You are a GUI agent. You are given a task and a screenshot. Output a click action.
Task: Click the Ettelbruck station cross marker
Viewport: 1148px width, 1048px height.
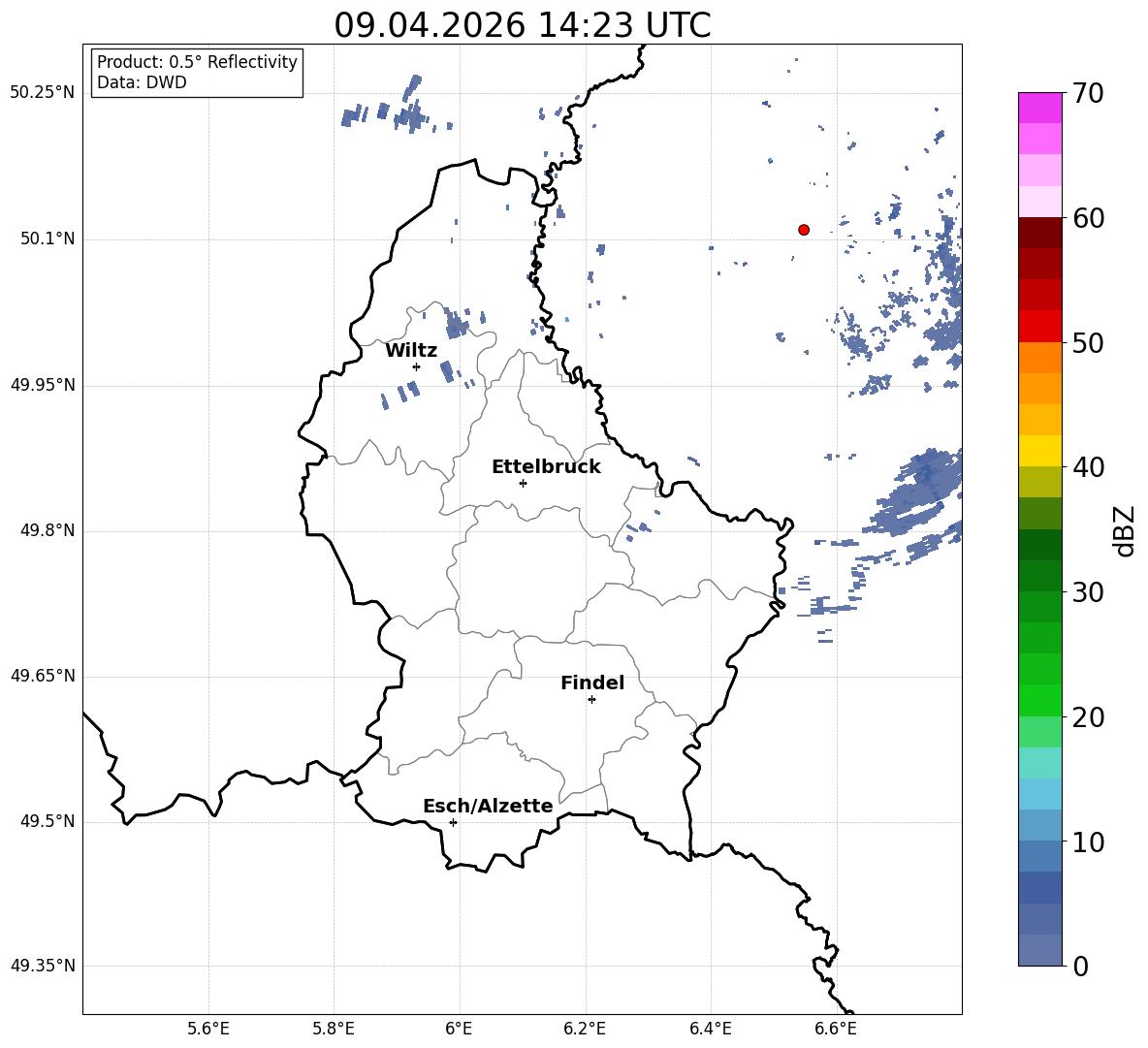click(x=523, y=483)
